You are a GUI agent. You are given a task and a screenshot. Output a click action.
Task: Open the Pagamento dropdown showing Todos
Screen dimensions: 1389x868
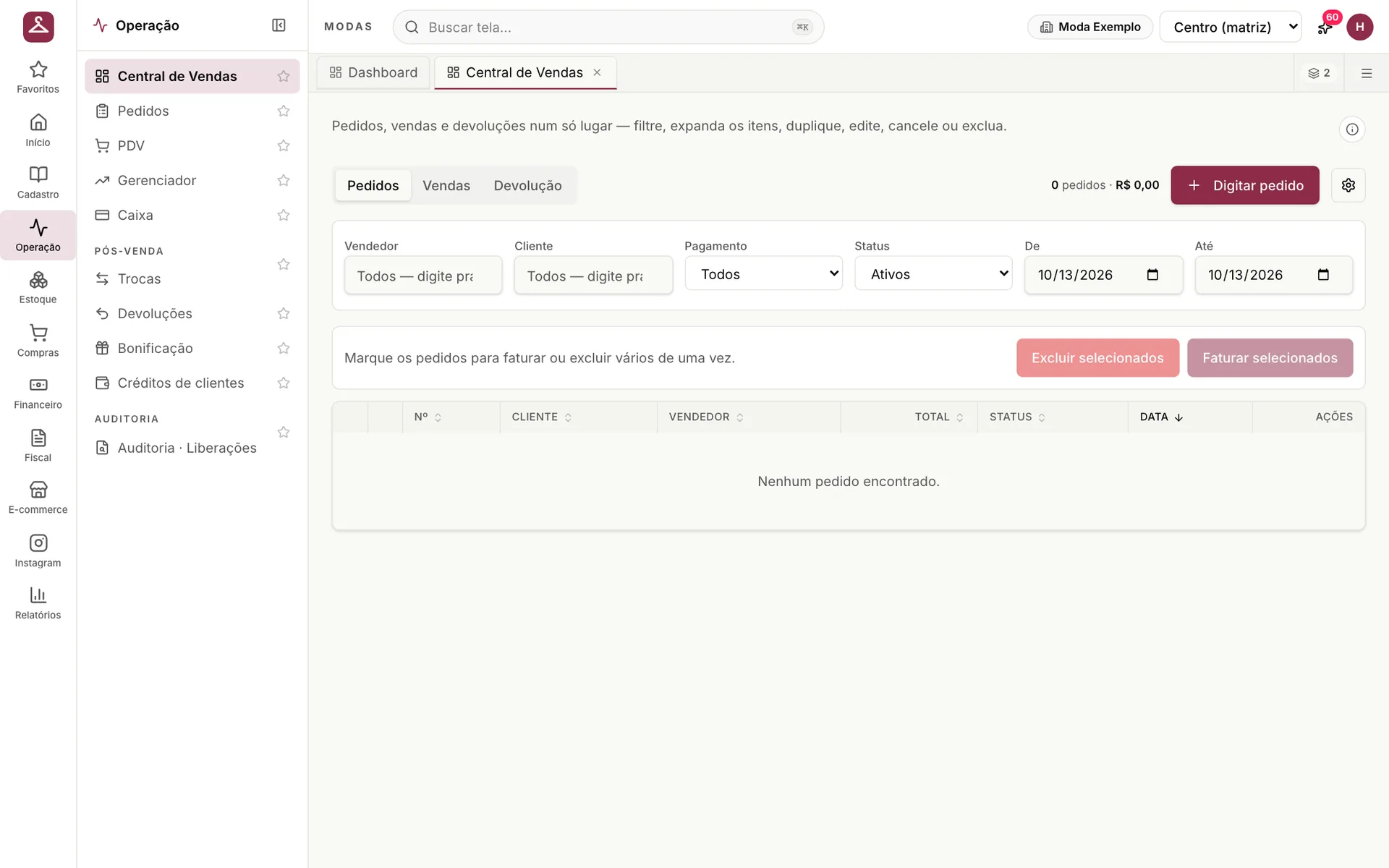(x=763, y=274)
